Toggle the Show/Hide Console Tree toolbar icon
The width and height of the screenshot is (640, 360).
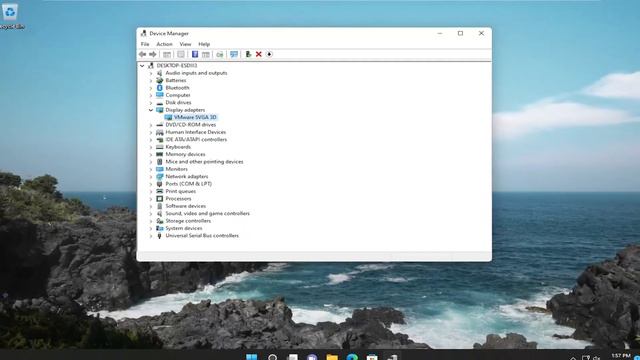pos(167,54)
